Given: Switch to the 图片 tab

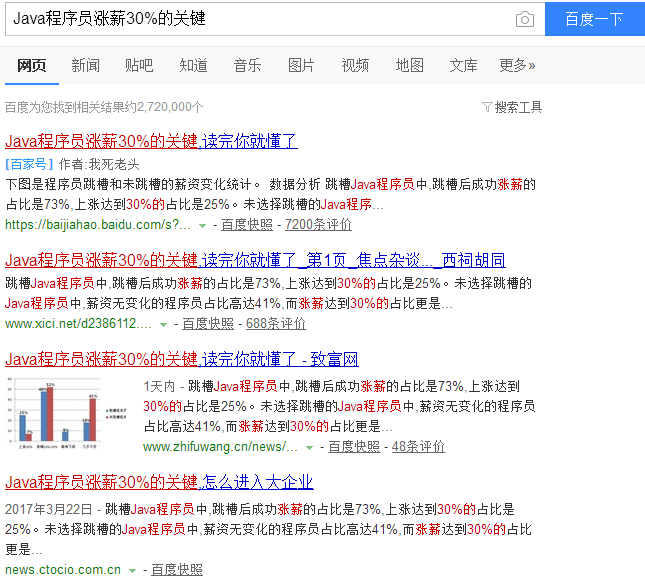Looking at the screenshot, I should 301,65.
